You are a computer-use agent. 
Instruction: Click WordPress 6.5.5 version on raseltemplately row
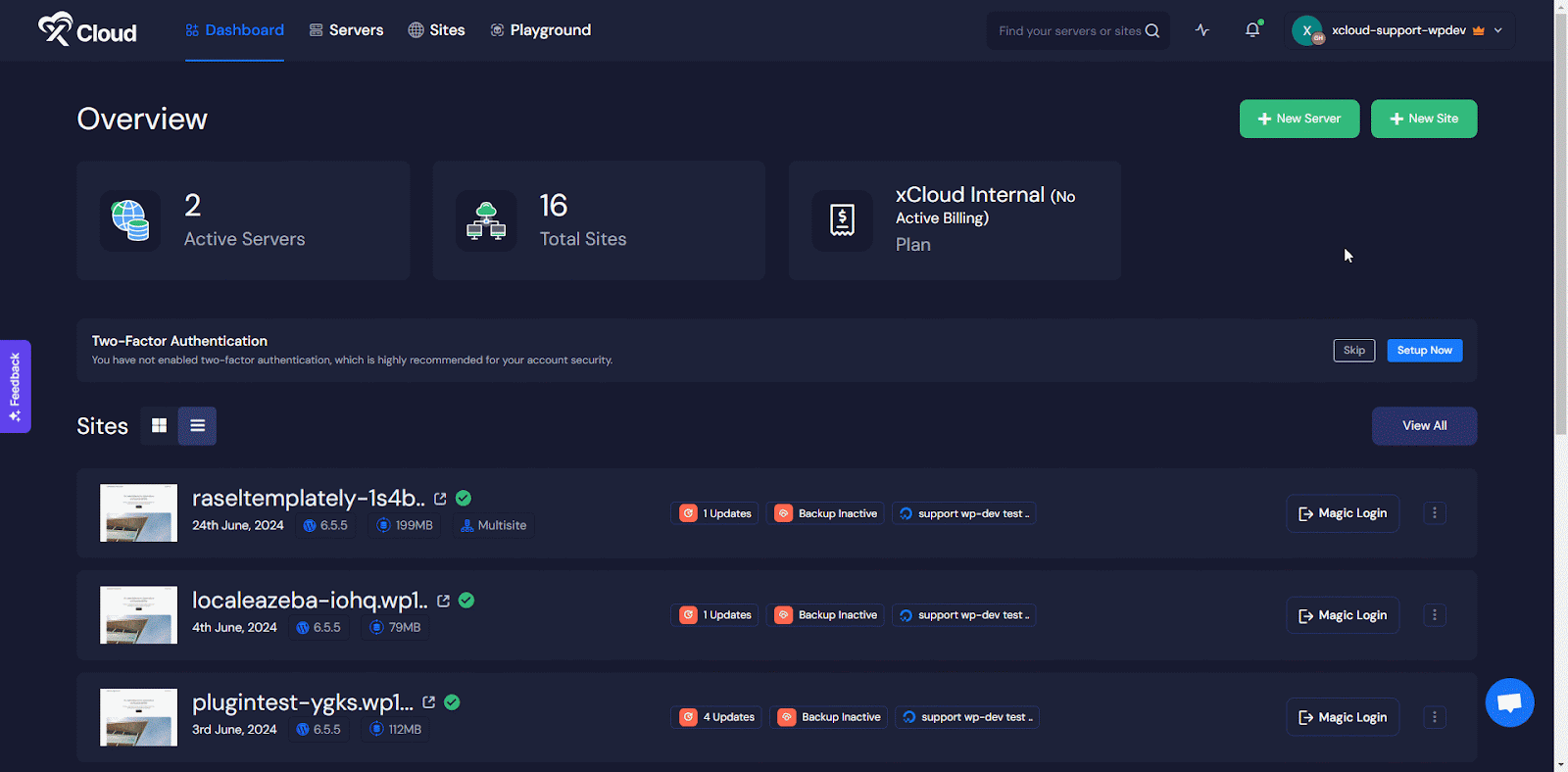[325, 525]
